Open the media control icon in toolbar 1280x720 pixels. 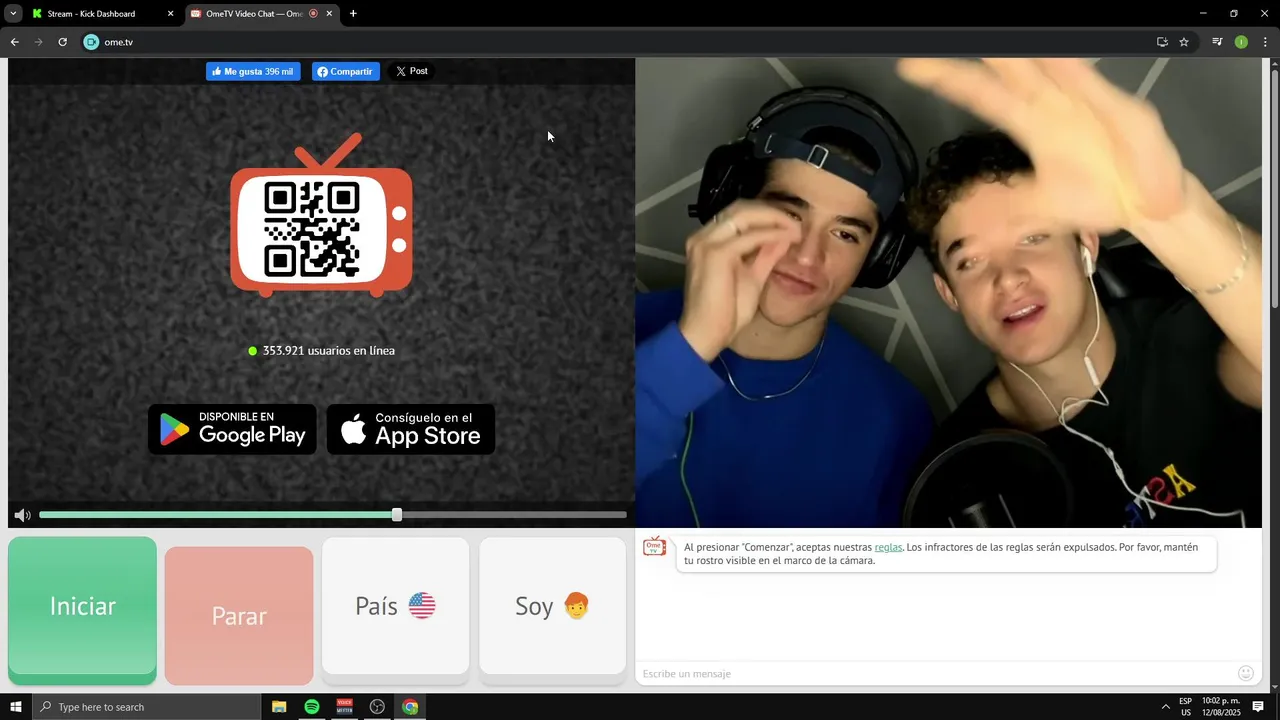coord(1217,42)
